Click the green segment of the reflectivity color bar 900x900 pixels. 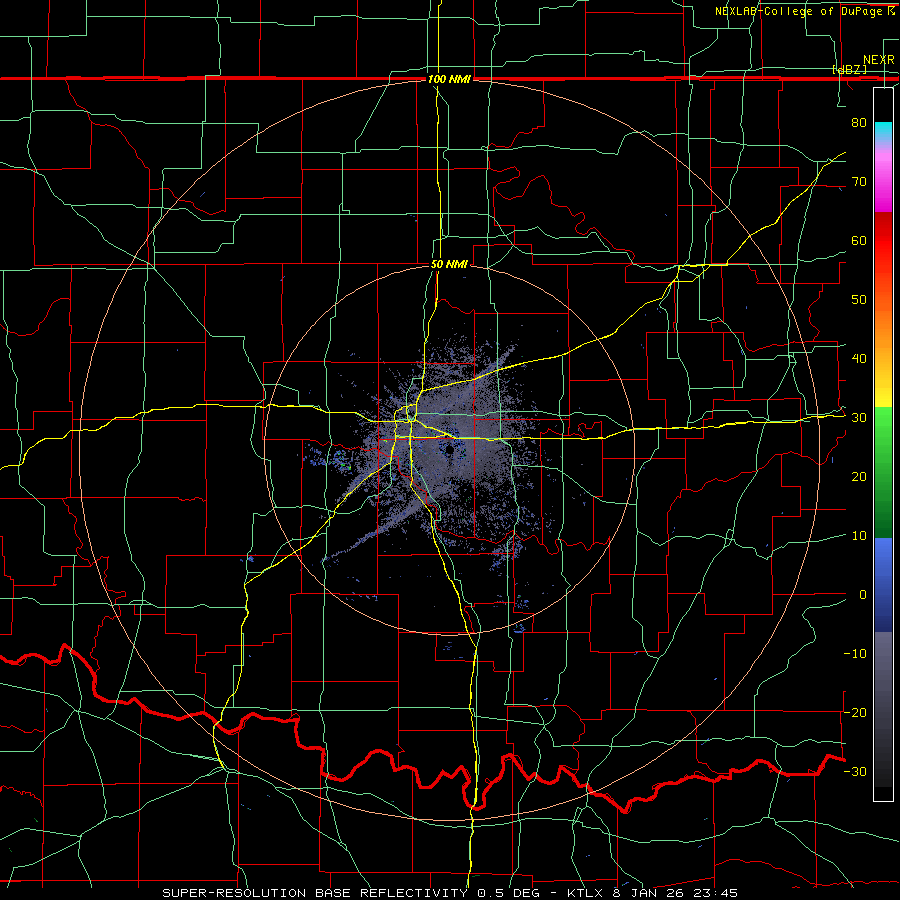coord(883,472)
